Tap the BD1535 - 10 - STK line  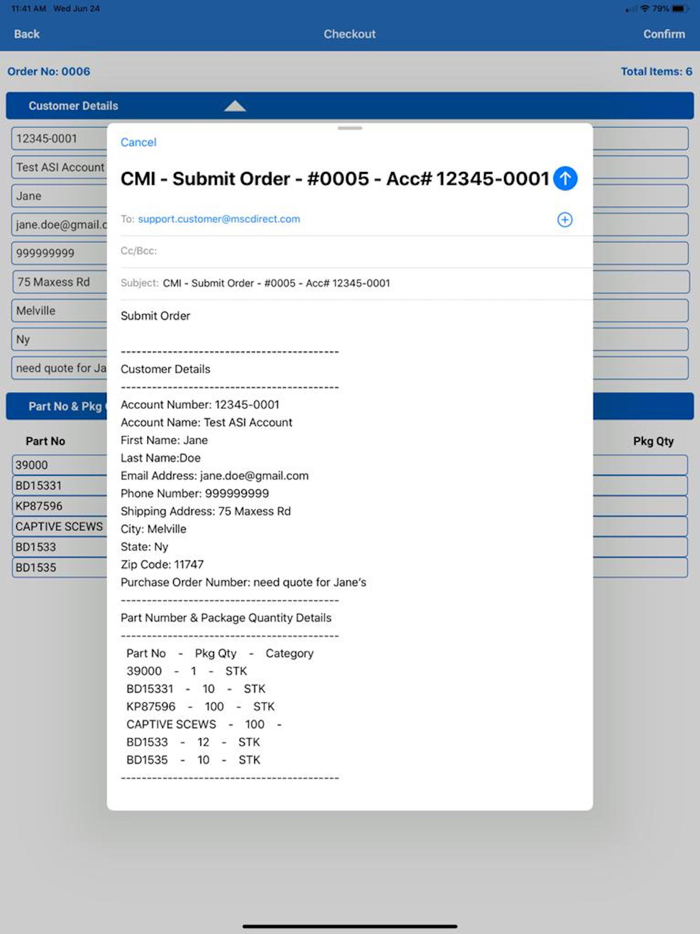(193, 760)
